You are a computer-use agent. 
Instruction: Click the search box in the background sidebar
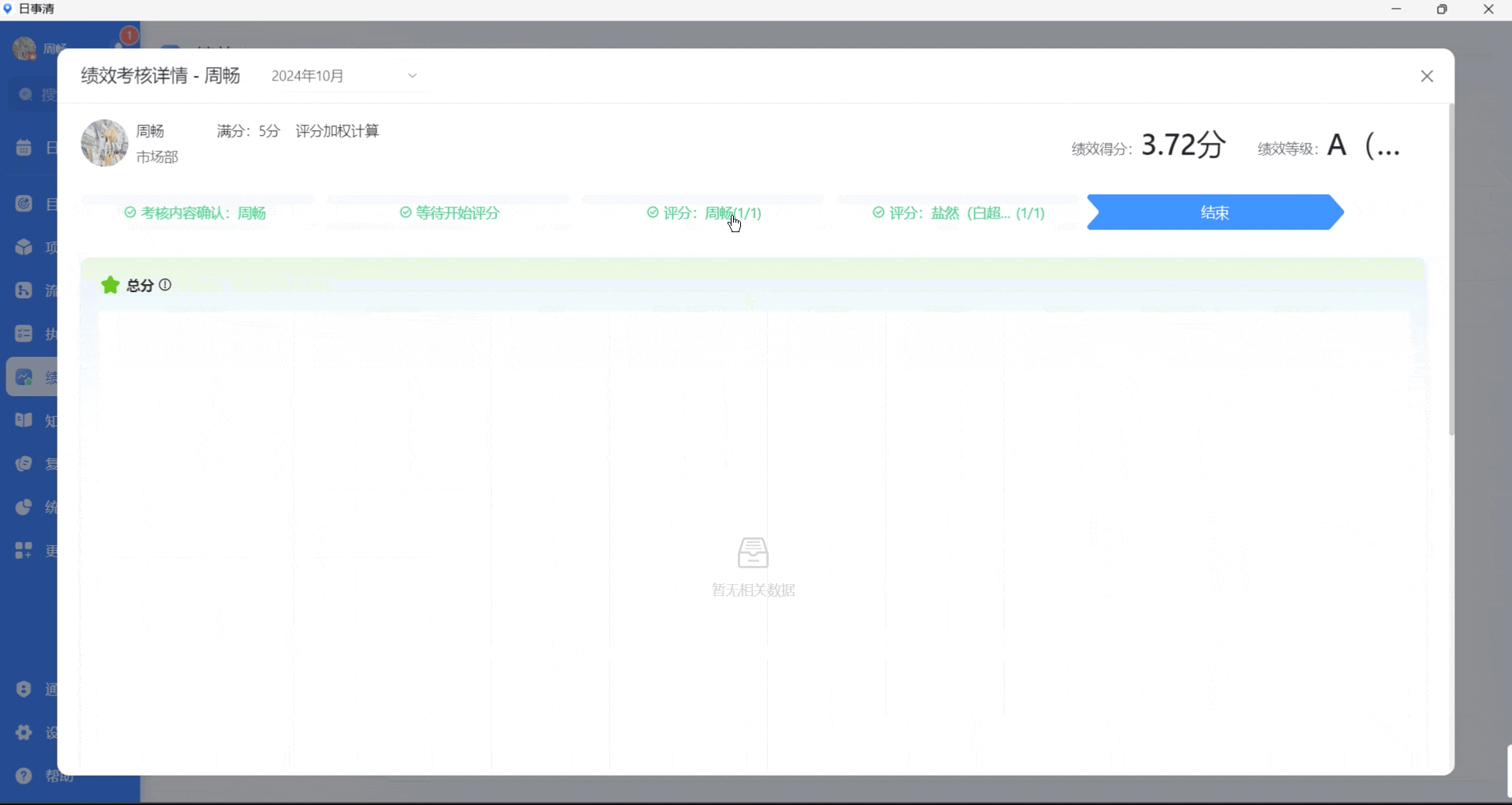point(35,95)
